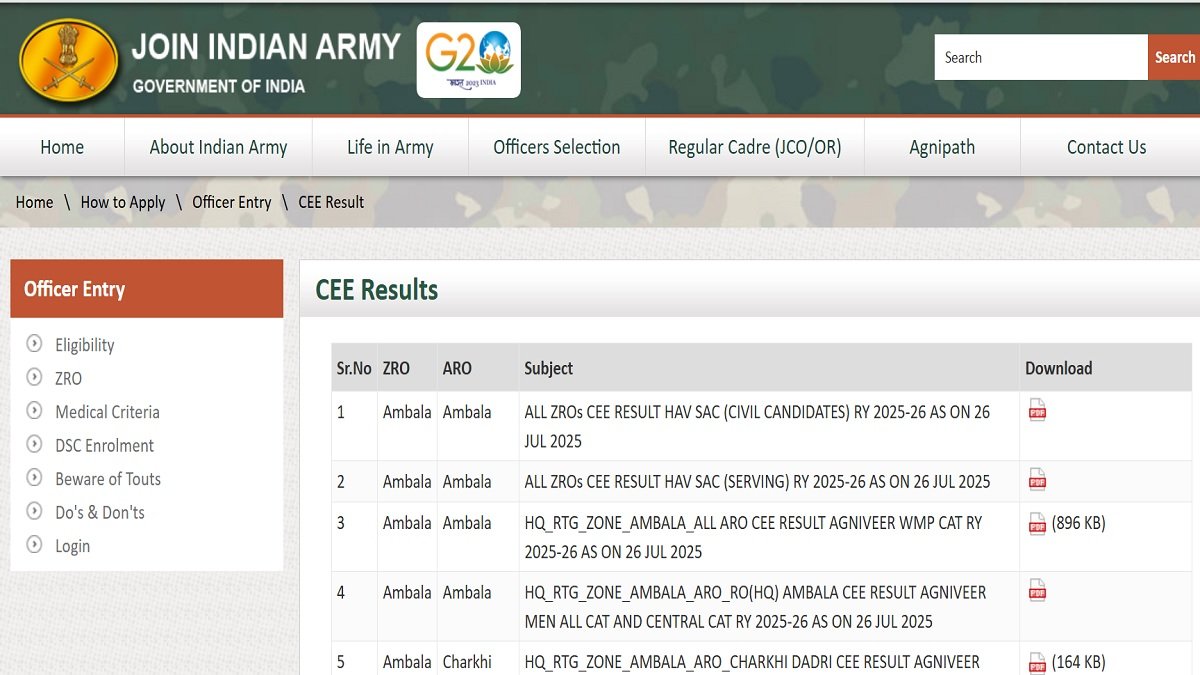The image size is (1200, 675).
Task: Click GOVERNMENT OF INDIA subtitle
Action: pyautogui.click(x=219, y=86)
